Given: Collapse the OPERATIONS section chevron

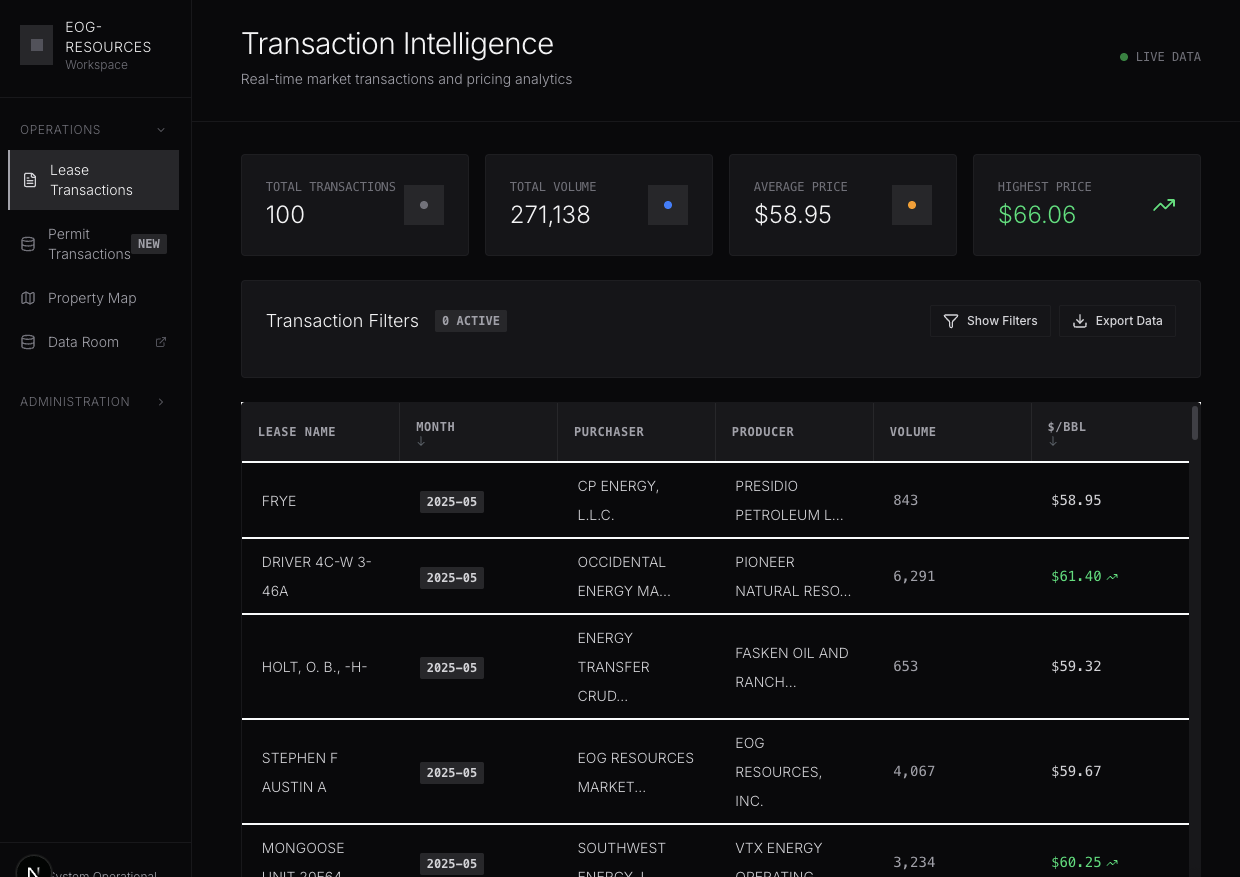Looking at the screenshot, I should (x=161, y=129).
